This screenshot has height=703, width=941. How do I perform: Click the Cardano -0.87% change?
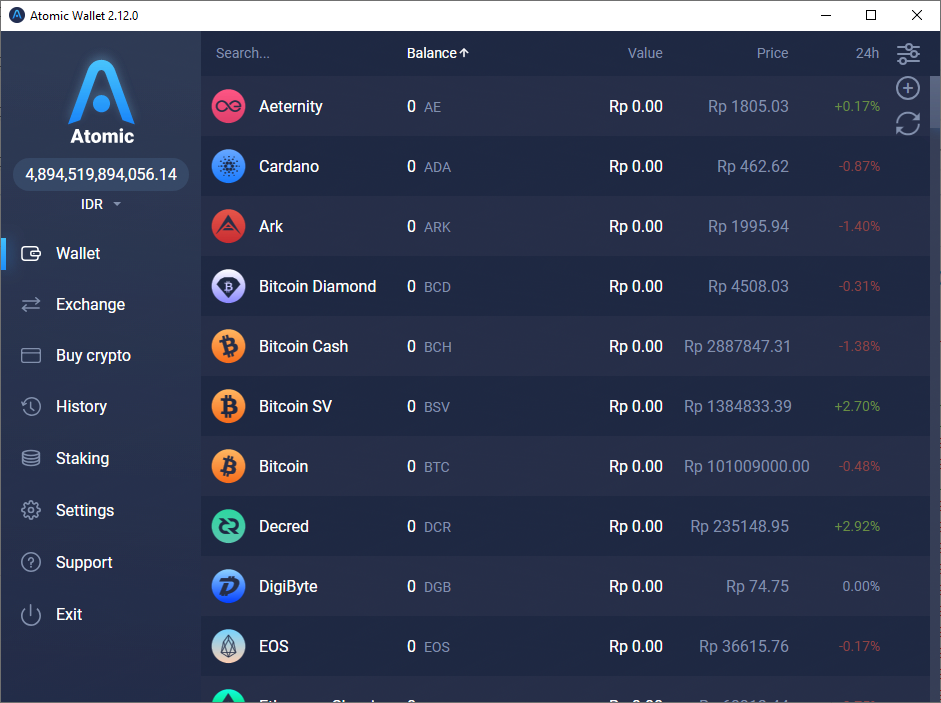[x=859, y=166]
